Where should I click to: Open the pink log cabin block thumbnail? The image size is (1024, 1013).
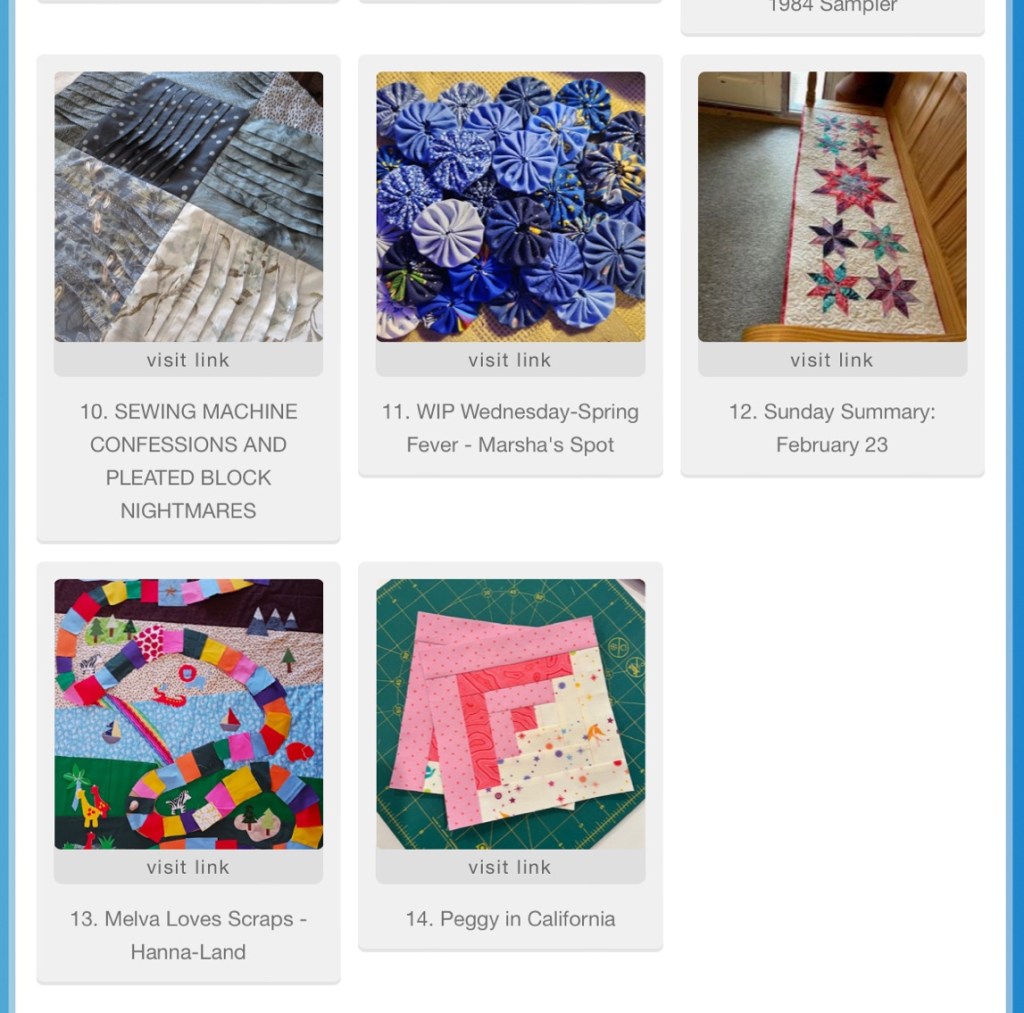(510, 714)
